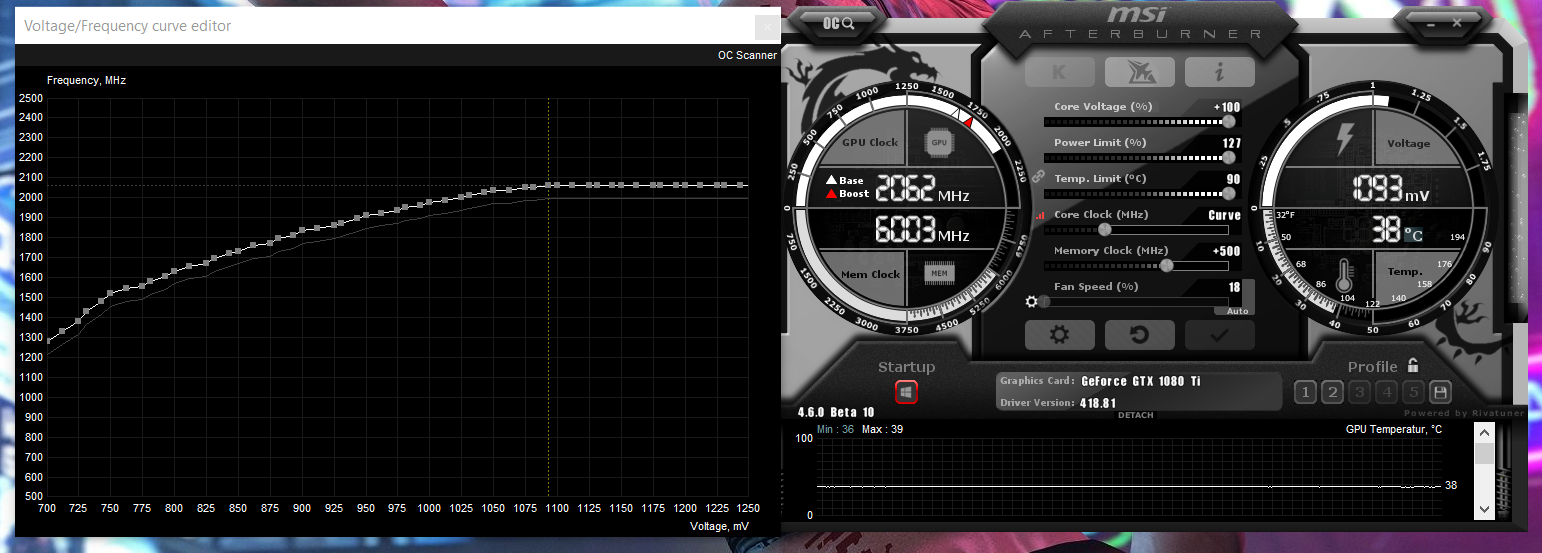Click the 38 °C temperature readout
1542x553 pixels.
(1396, 231)
